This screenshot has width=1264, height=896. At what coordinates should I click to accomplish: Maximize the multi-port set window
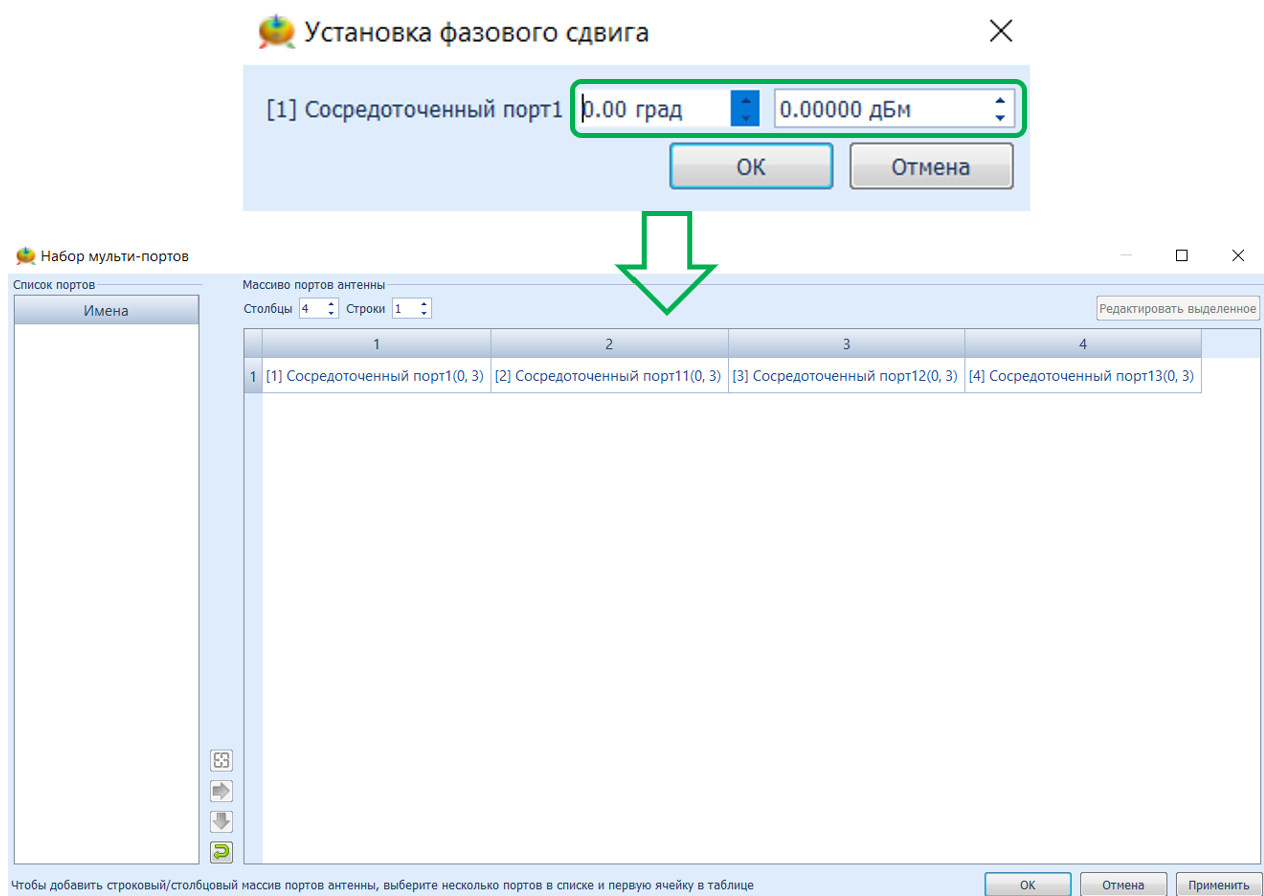tap(1181, 256)
